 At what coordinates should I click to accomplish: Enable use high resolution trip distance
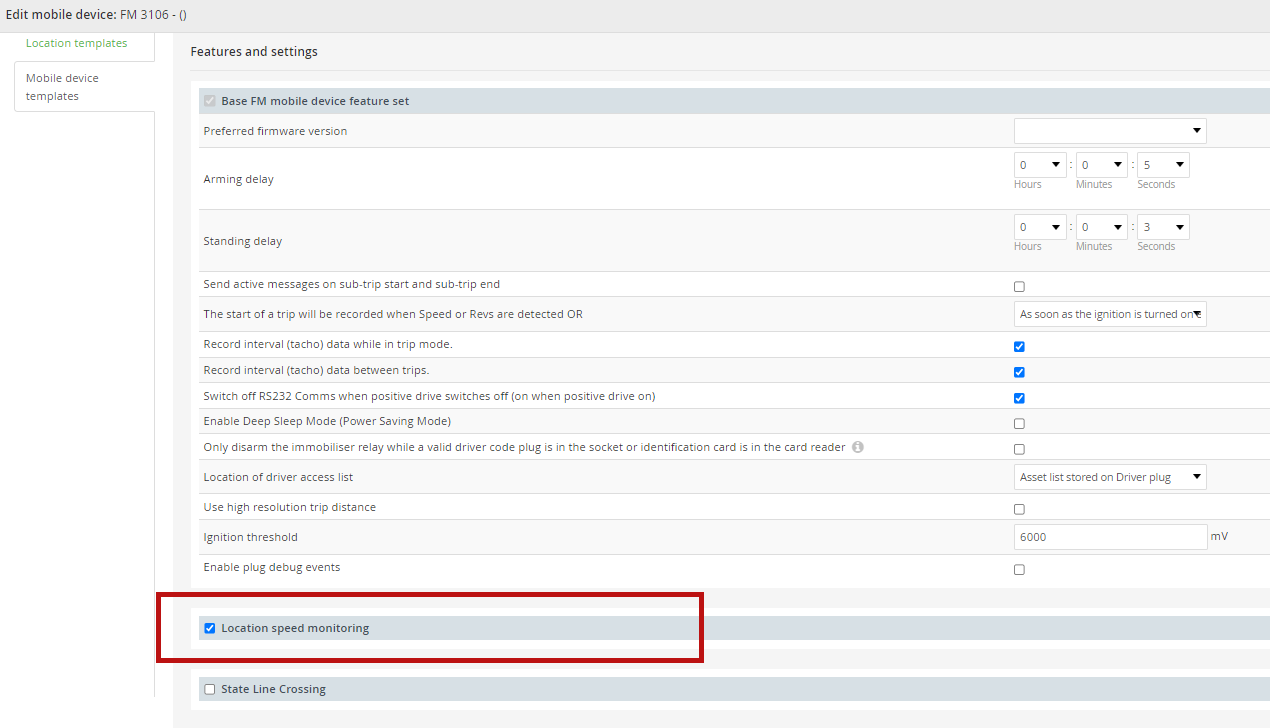1019,509
